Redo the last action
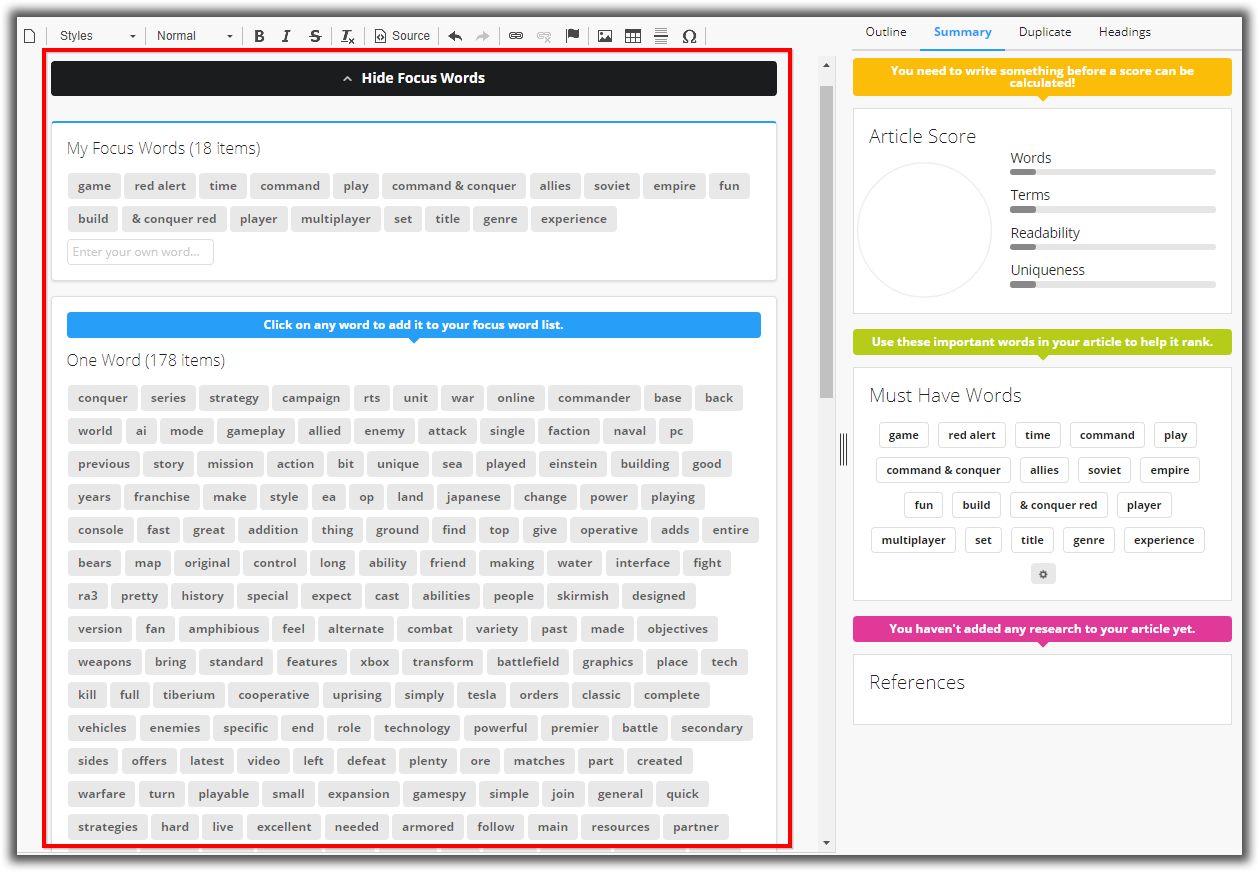1259x872 pixels. (x=483, y=36)
